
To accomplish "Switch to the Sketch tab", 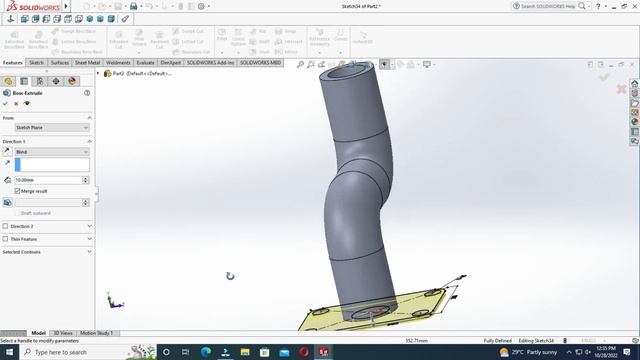I will click(36, 63).
